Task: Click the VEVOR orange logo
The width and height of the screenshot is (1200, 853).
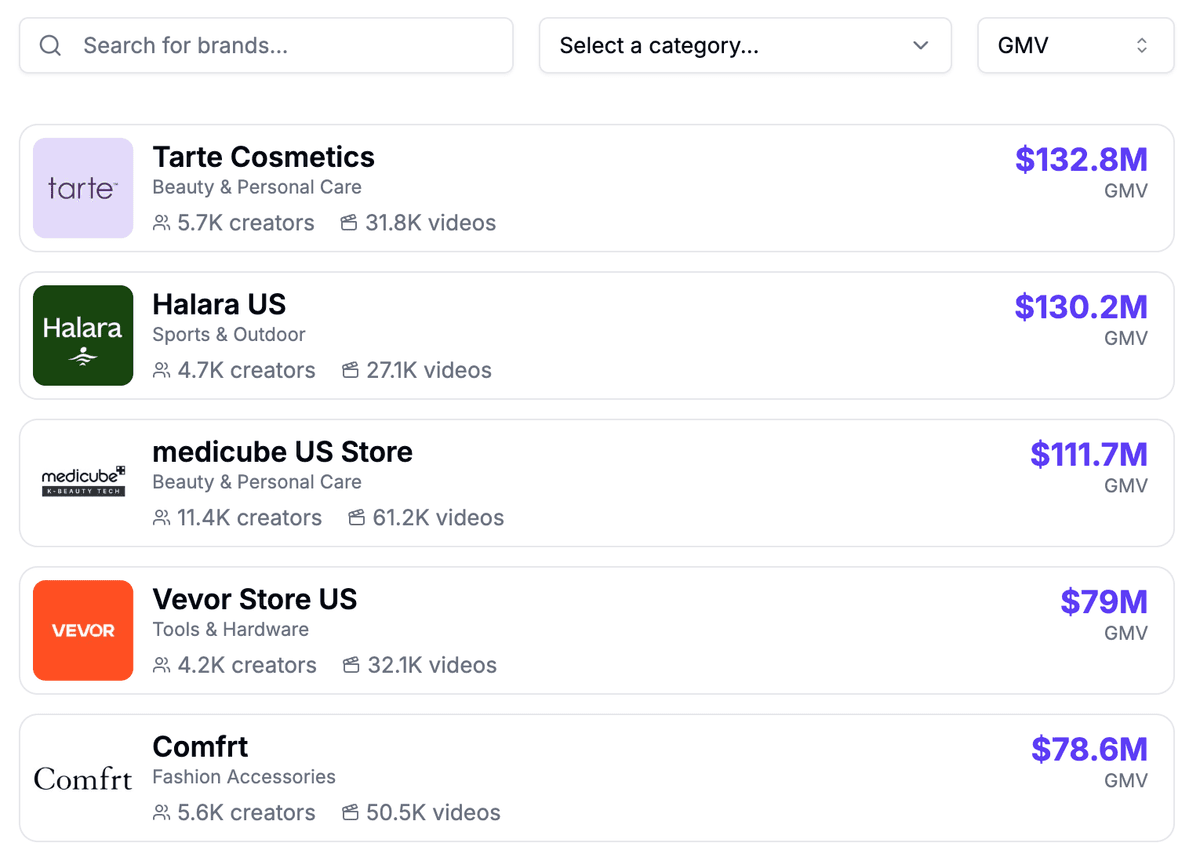Action: 83,630
